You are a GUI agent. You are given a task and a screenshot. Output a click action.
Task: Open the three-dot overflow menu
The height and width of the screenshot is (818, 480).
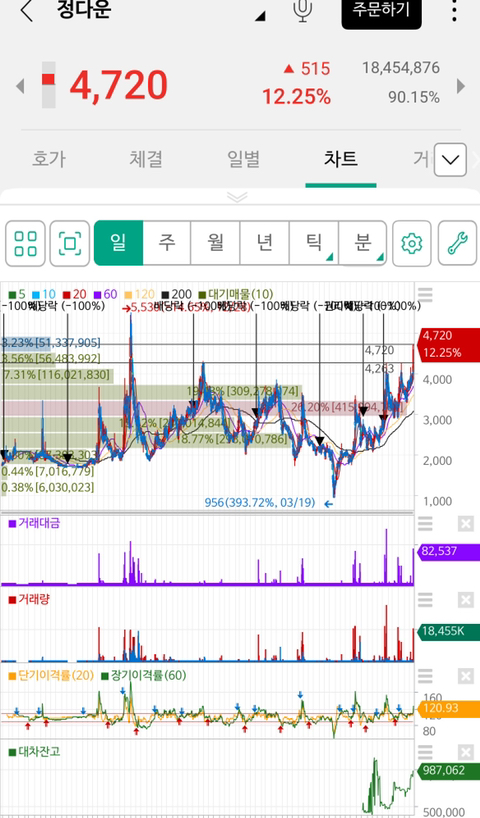pyautogui.click(x=454, y=10)
